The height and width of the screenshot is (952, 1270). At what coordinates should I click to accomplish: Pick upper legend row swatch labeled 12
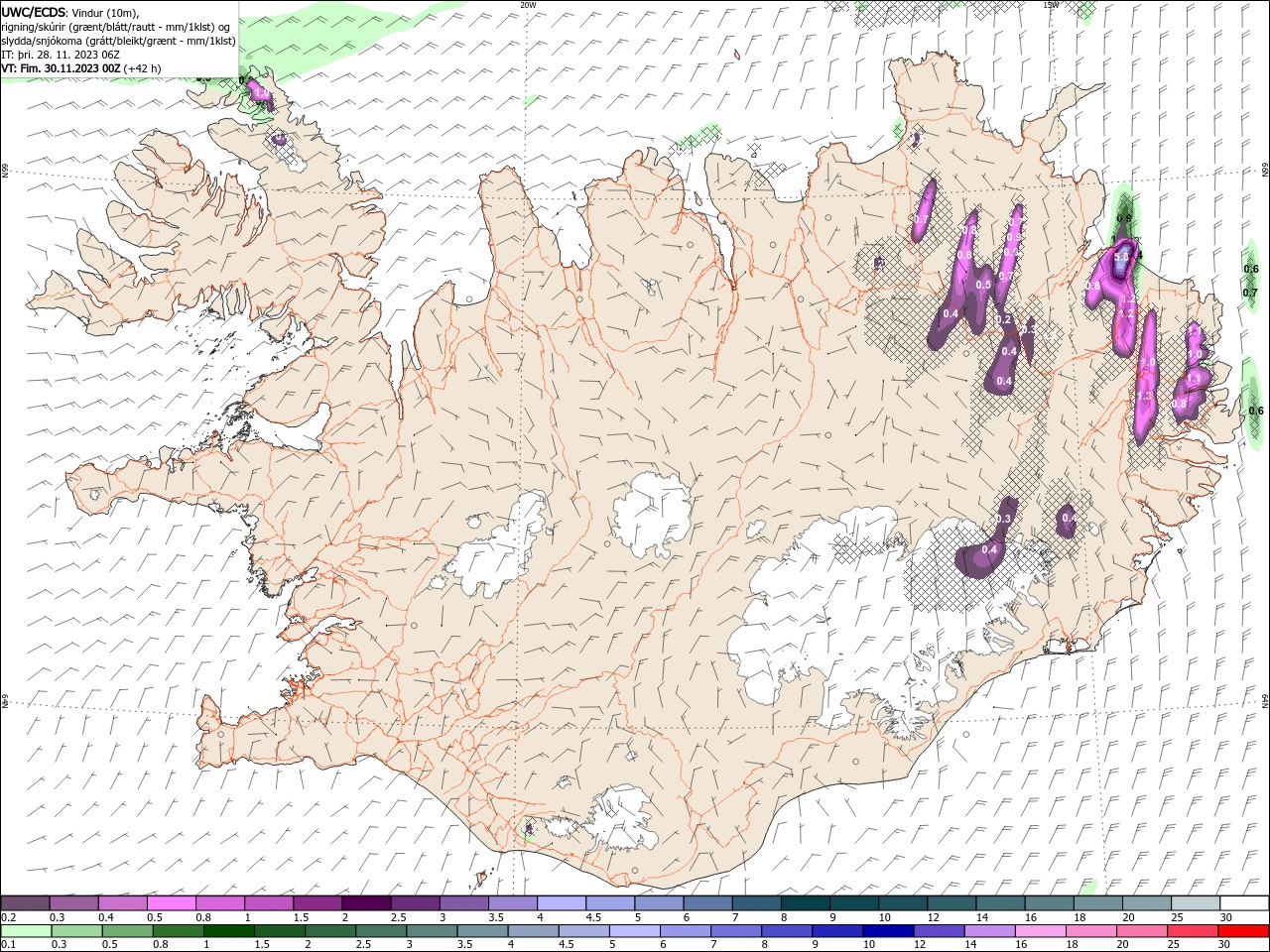[952, 903]
